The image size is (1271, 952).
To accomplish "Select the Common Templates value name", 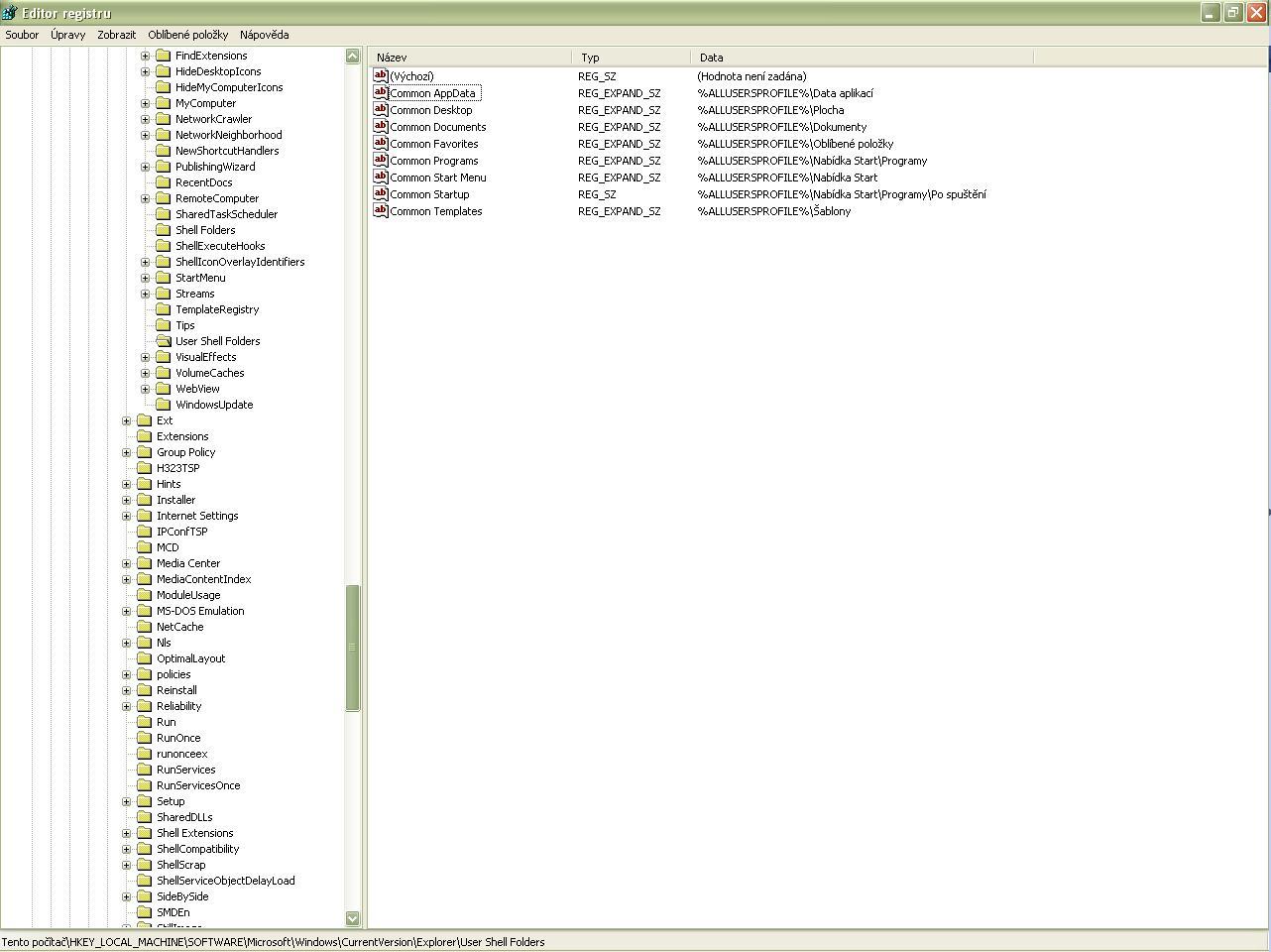I will [x=436, y=211].
